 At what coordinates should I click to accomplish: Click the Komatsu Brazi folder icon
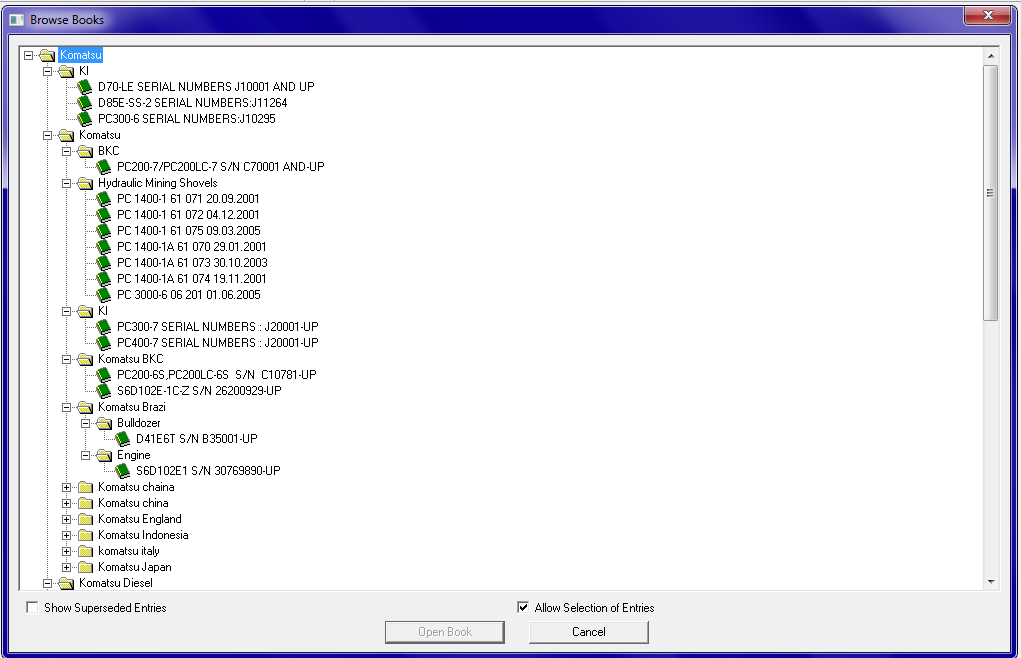click(85, 407)
